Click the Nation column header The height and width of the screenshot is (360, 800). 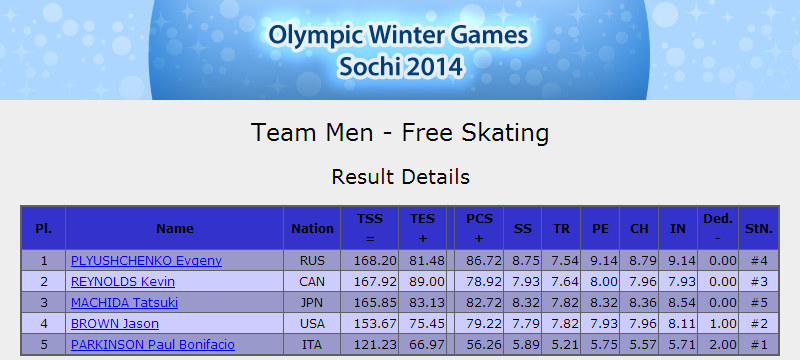(312, 228)
